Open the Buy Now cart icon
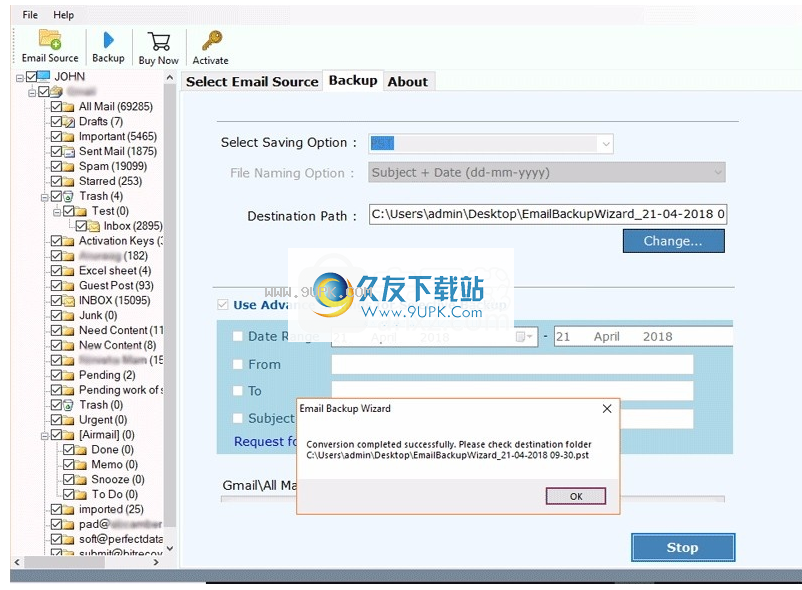802x590 pixels. pyautogui.click(x=159, y=41)
